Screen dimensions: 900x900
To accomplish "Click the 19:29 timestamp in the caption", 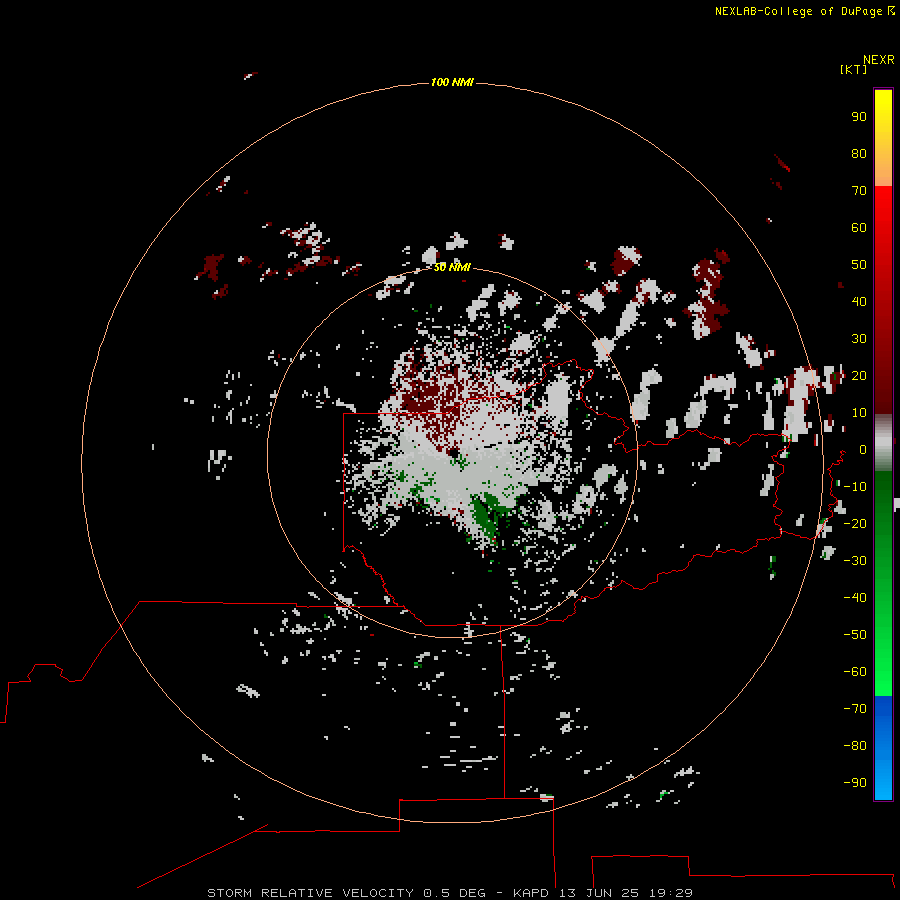I will 671,893.
